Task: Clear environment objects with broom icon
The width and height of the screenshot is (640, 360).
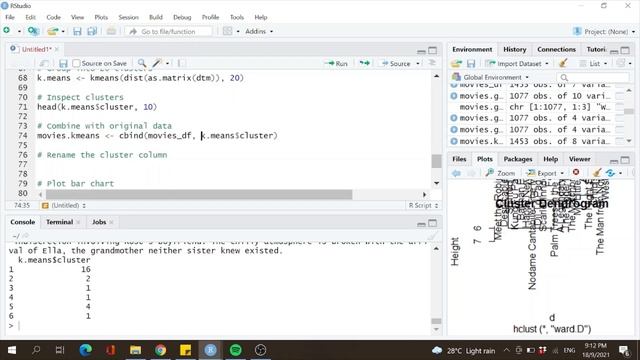Action: tap(563, 63)
